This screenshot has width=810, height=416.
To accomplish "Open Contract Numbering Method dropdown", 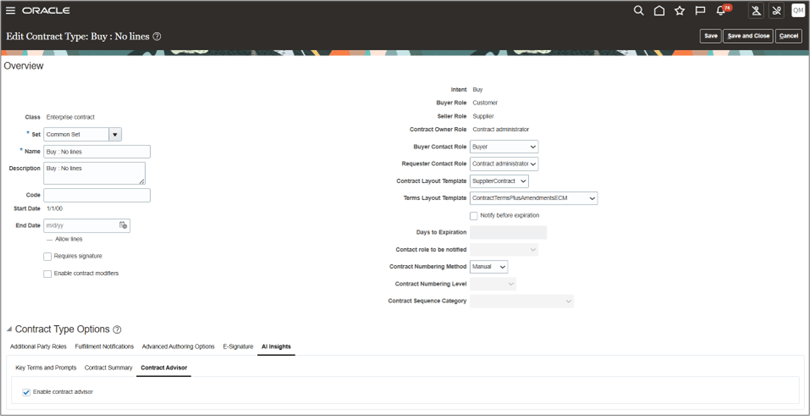I will 489,267.
